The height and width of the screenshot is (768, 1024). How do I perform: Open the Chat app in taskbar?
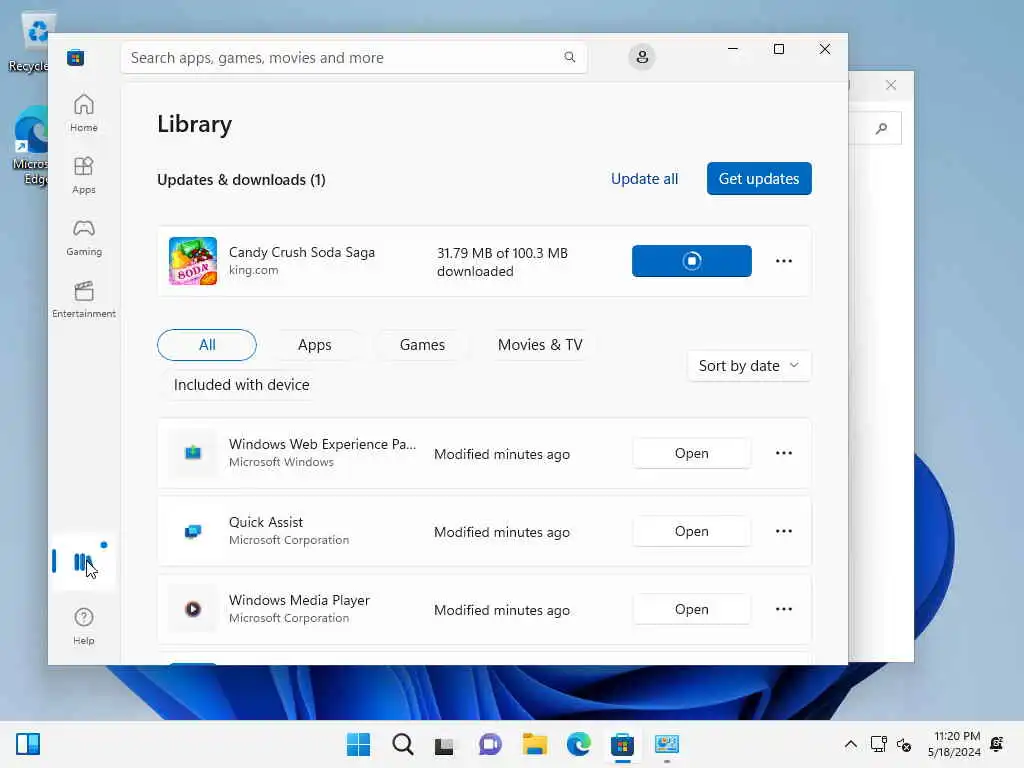(490, 744)
